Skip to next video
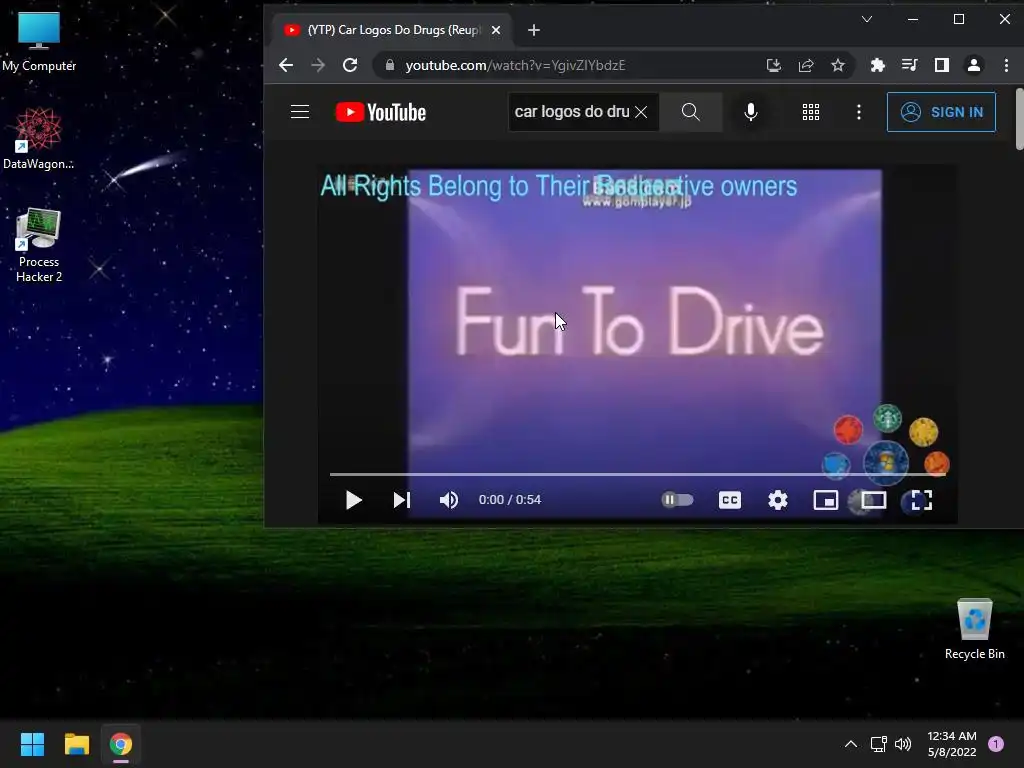 tap(402, 500)
